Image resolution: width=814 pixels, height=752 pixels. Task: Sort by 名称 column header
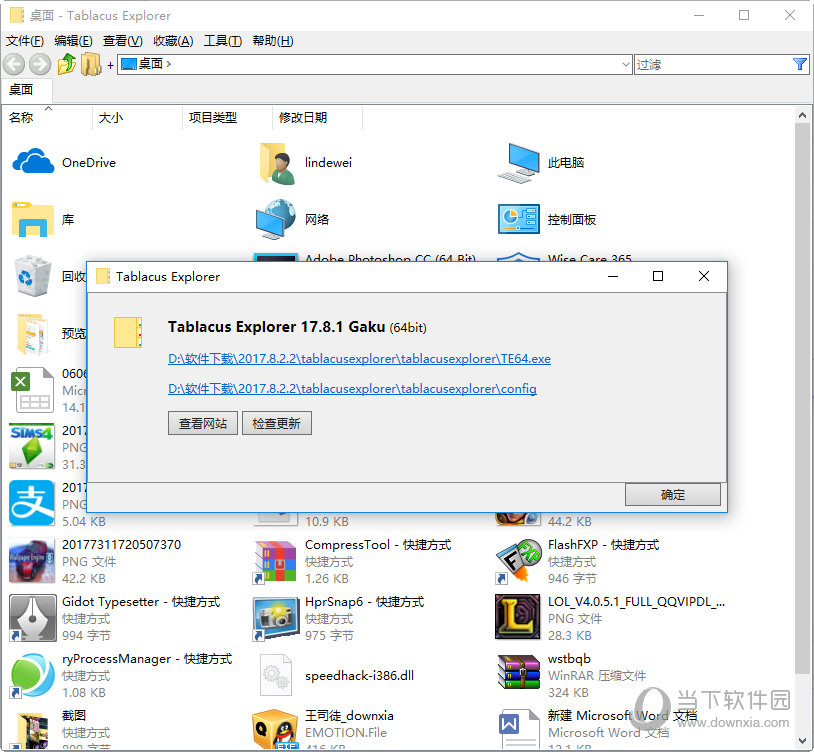(x=21, y=117)
